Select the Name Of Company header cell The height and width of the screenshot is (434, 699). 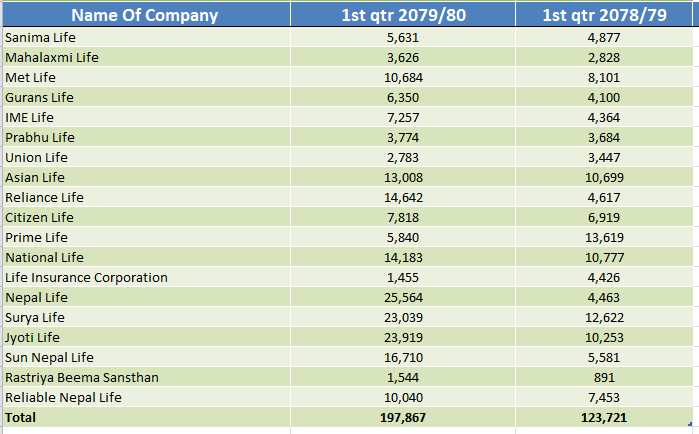click(146, 15)
